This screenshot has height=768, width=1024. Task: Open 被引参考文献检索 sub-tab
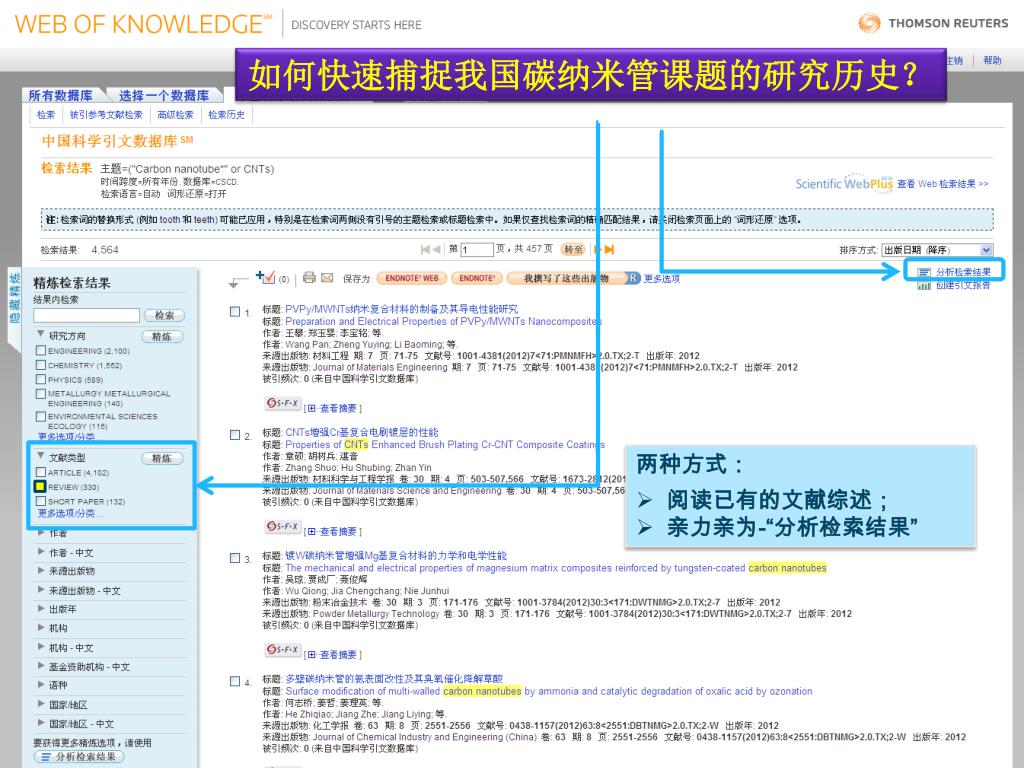(106, 115)
